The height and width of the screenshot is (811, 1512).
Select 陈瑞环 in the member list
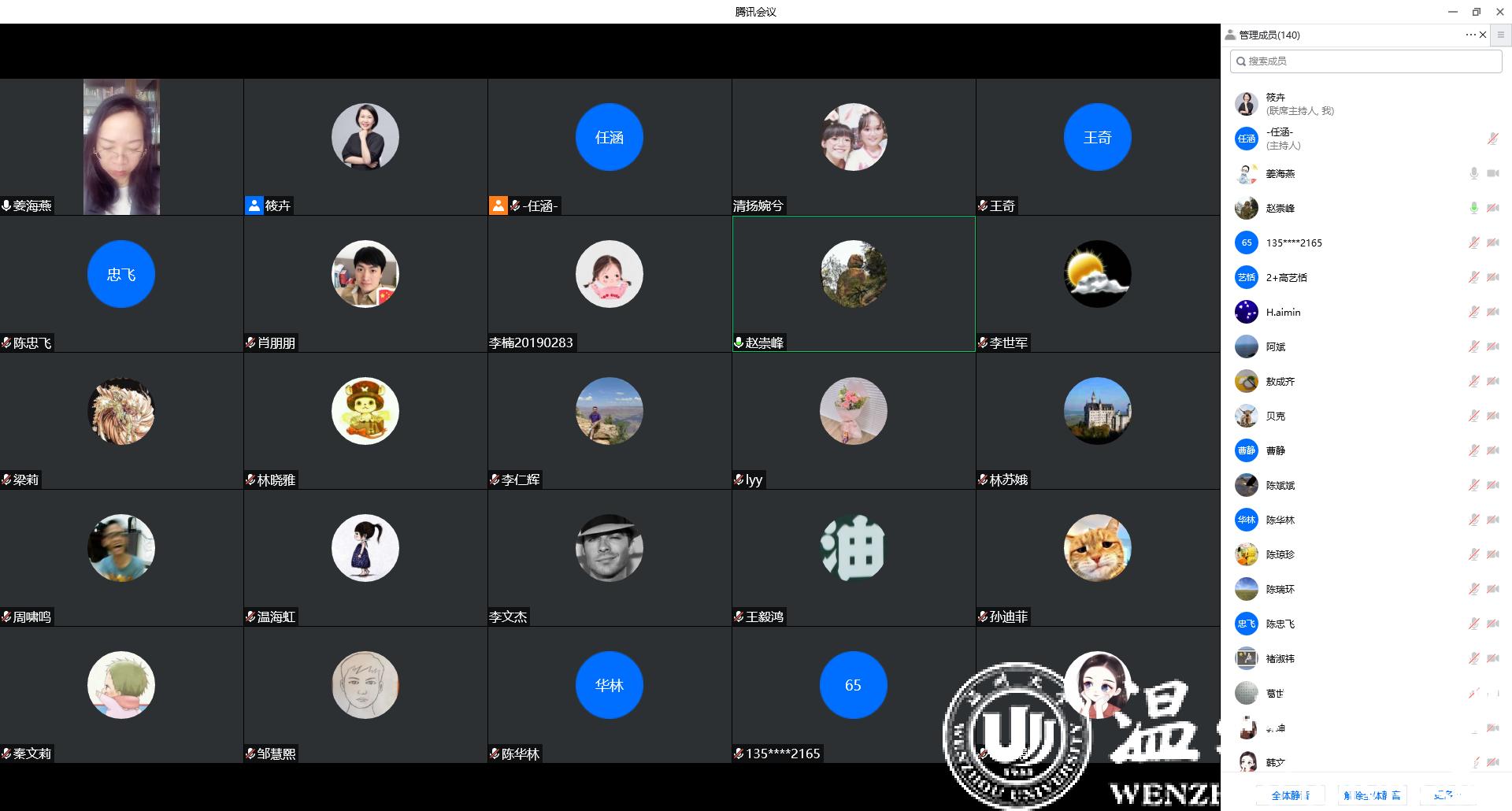tap(1280, 589)
